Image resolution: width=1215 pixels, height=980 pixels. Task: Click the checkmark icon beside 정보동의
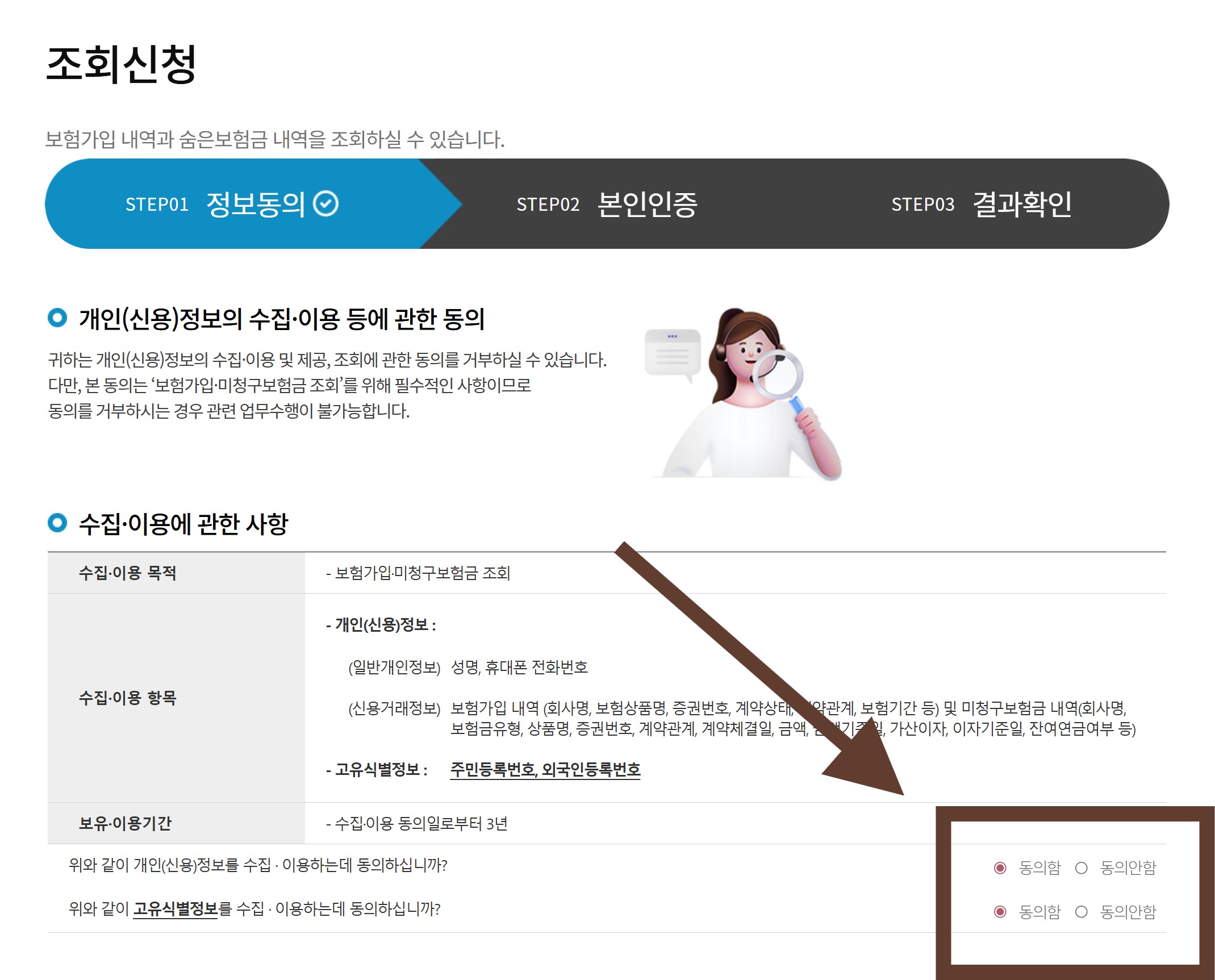[326, 204]
